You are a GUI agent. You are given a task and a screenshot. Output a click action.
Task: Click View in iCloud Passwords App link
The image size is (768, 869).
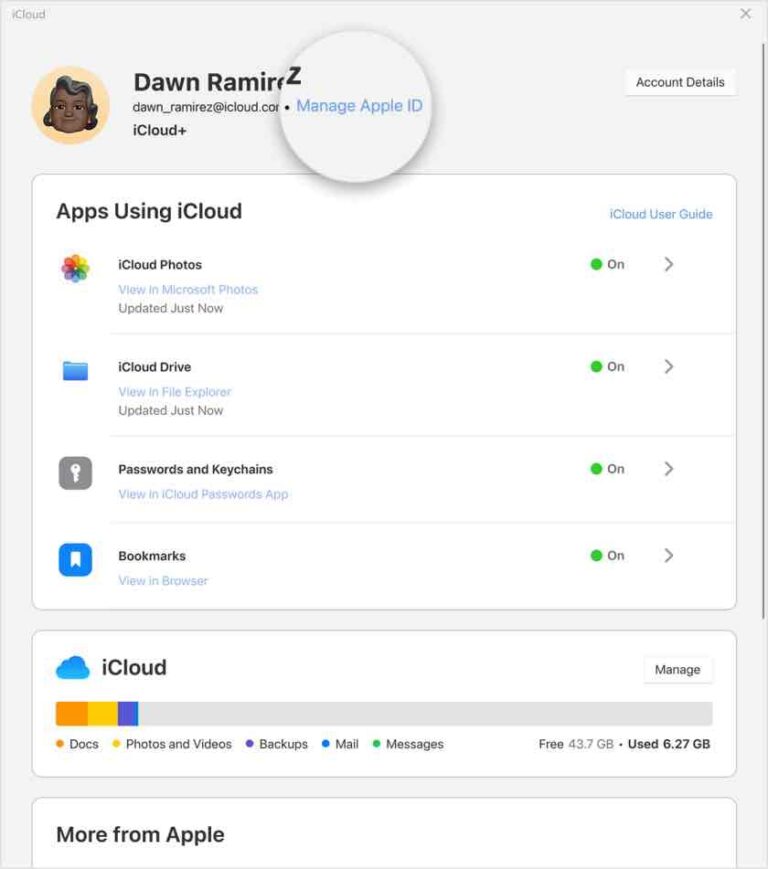(203, 494)
